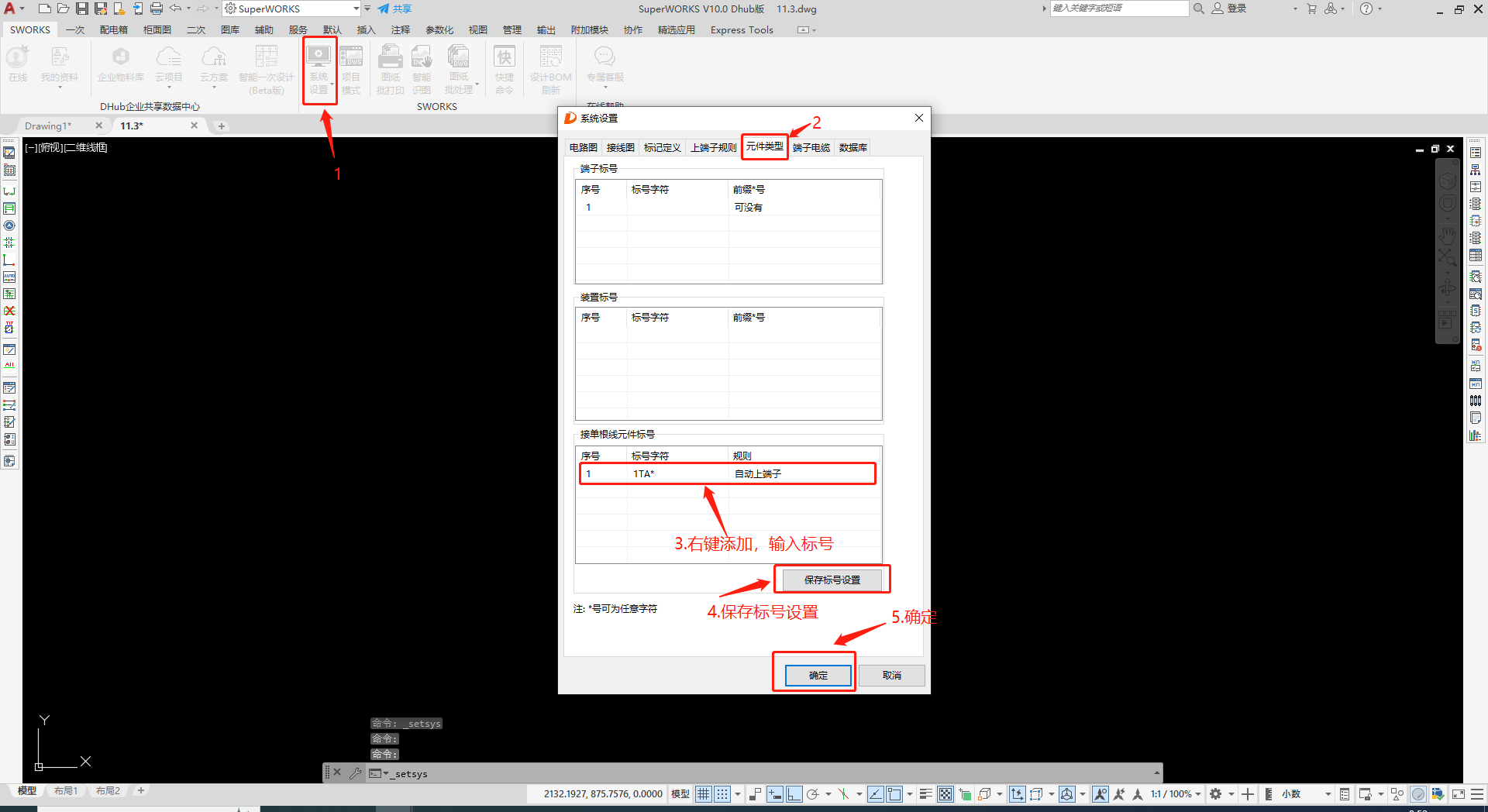Click the command line customize wrench icon
1488x812 pixels.
click(x=356, y=772)
